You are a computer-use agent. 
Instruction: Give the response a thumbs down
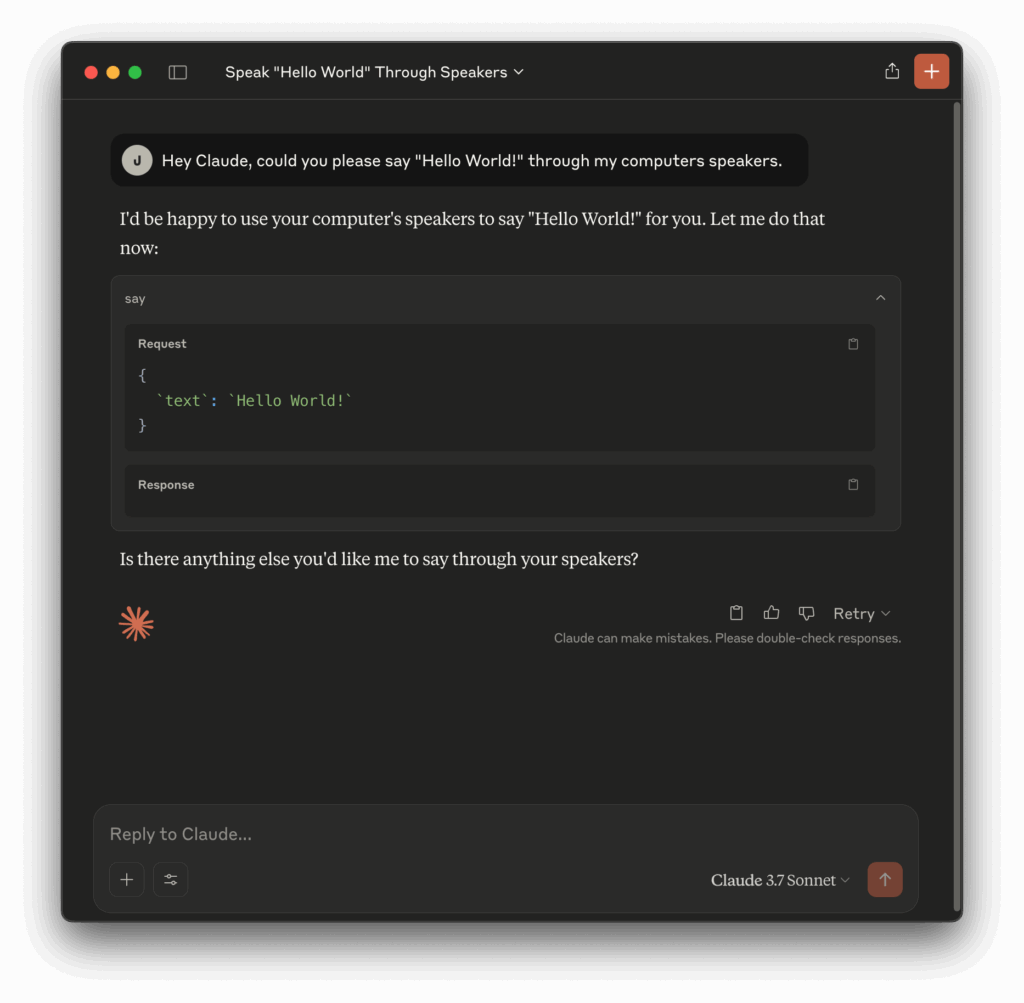point(806,613)
